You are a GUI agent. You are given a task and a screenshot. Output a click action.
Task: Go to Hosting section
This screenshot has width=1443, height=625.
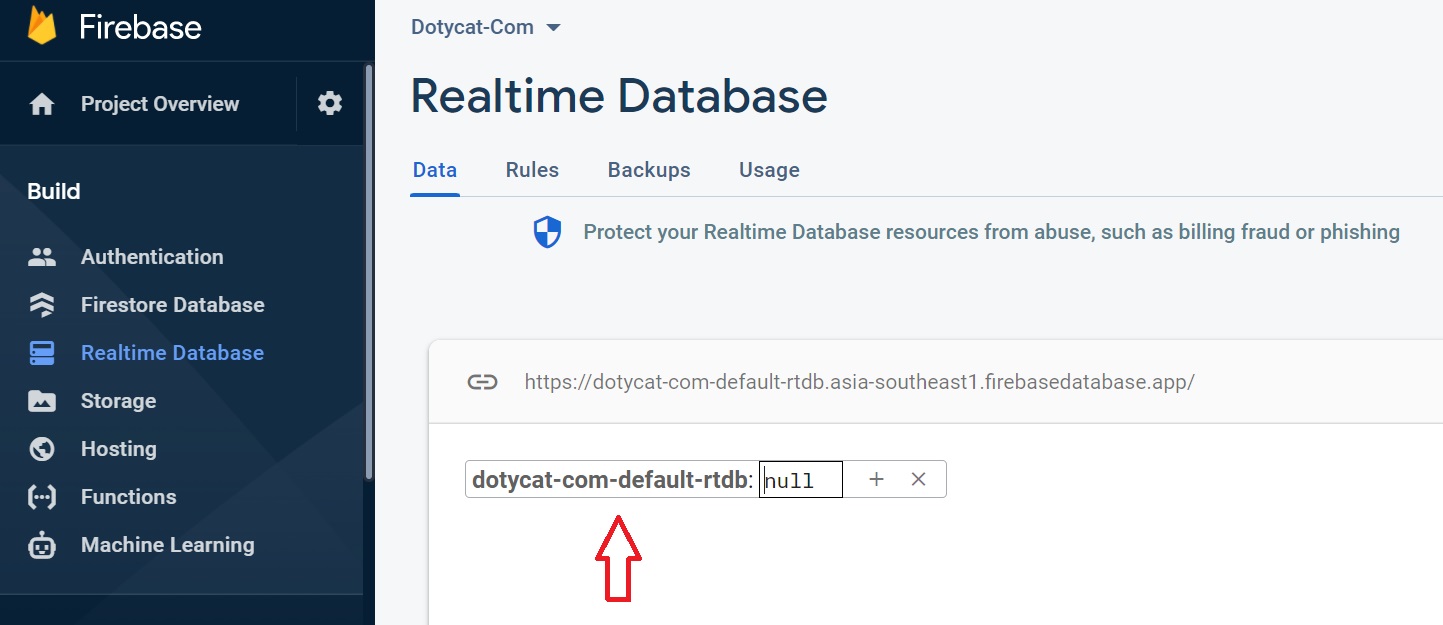coord(119,449)
